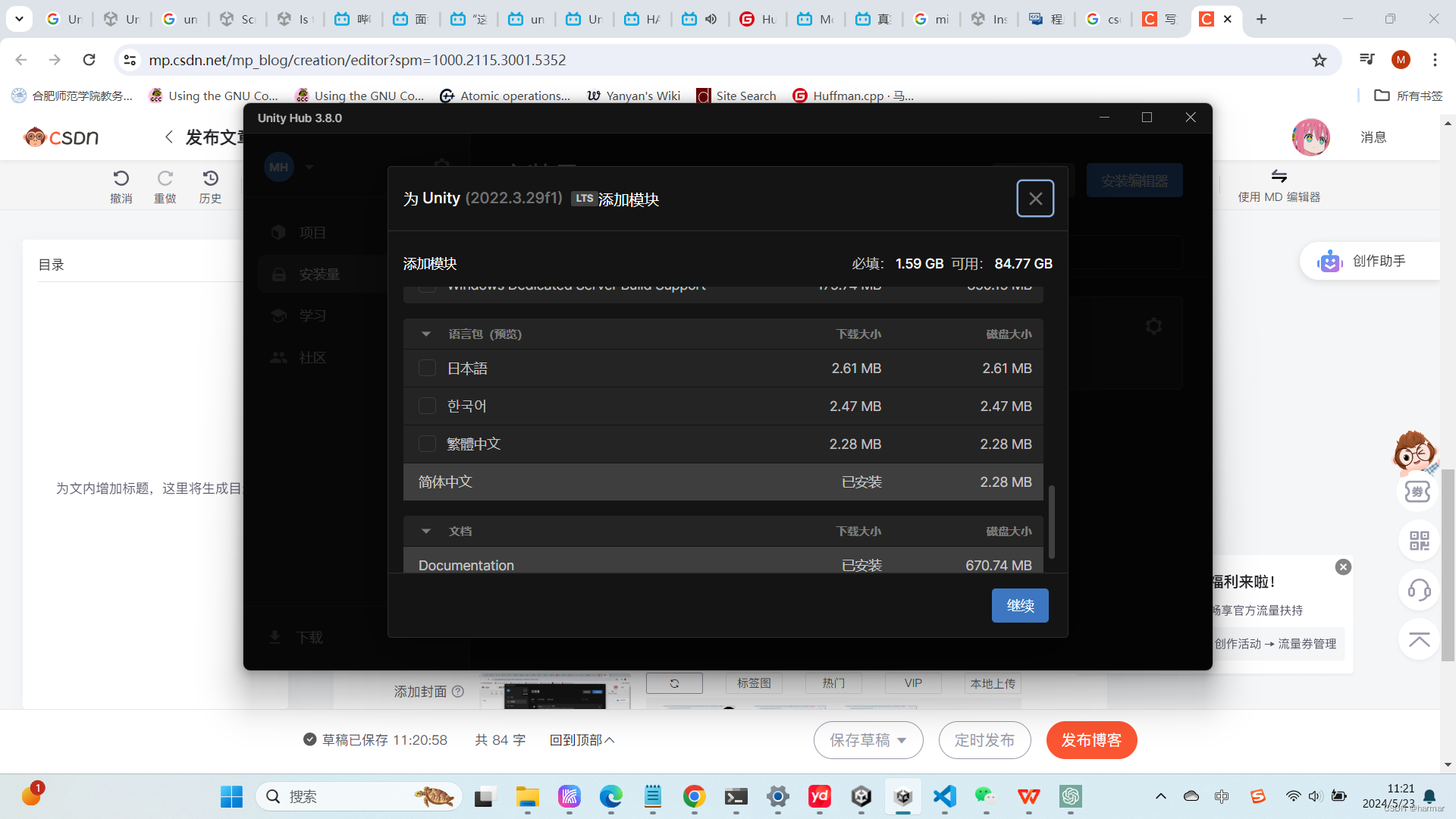Select the 本地上传 cover tab
1456x819 pixels.
point(993,683)
